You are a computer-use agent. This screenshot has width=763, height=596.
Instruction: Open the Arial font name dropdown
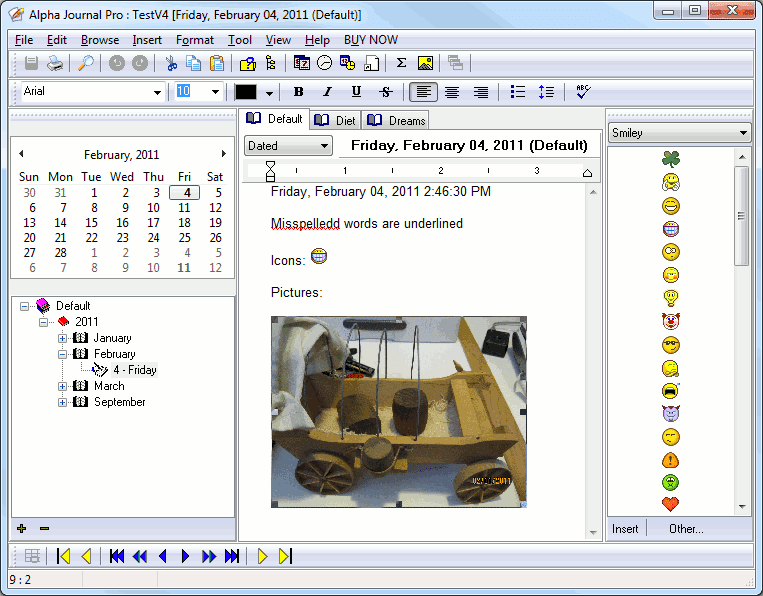(x=157, y=92)
